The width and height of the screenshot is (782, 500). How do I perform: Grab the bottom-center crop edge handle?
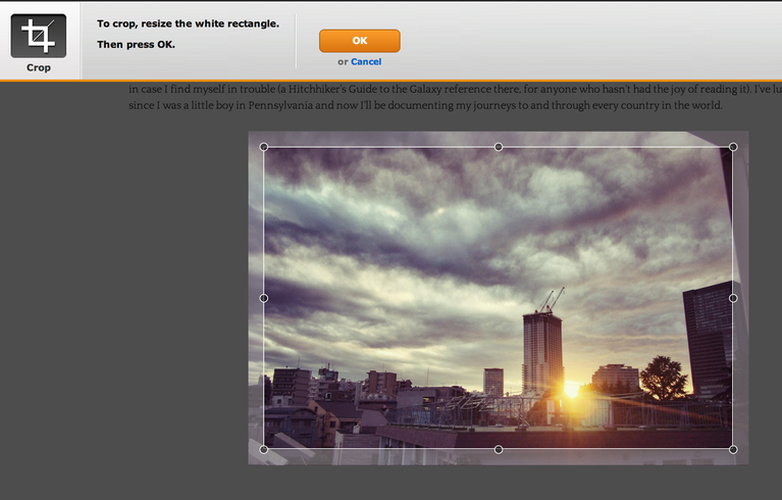coord(498,450)
